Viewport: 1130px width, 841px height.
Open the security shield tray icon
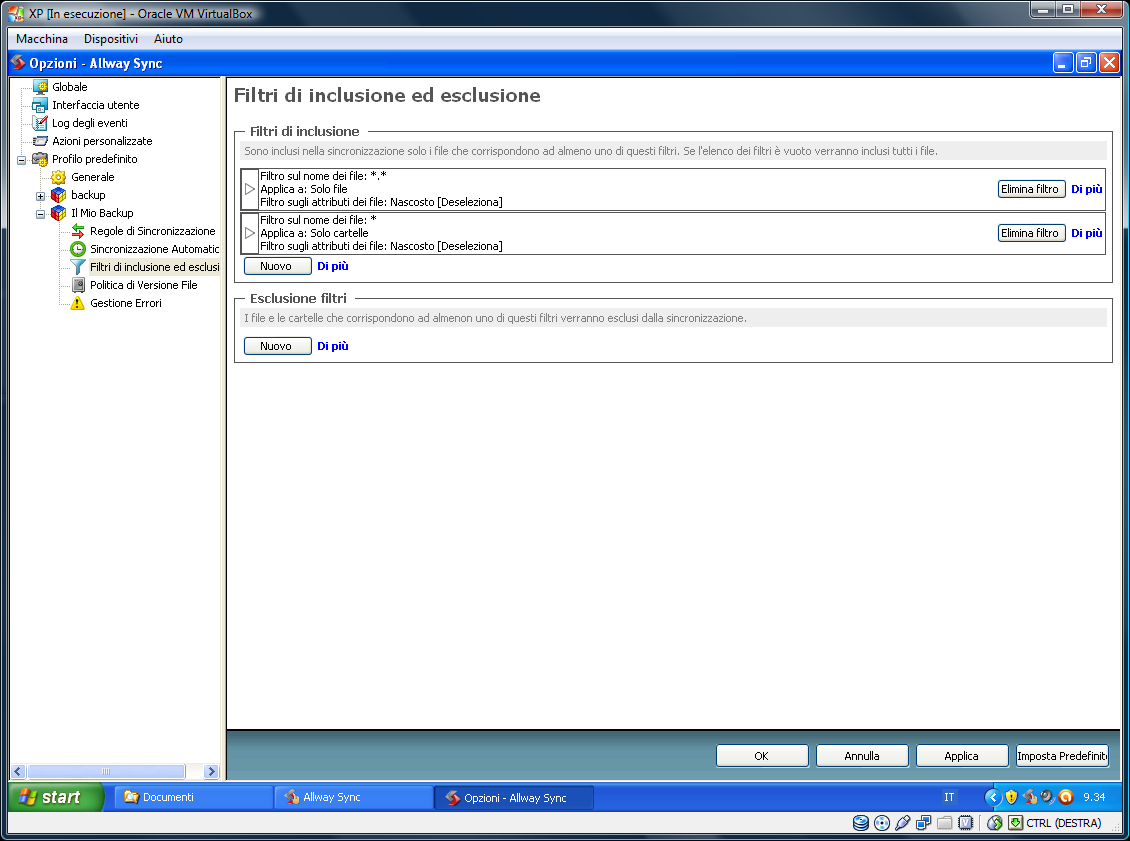pyautogui.click(x=1011, y=797)
